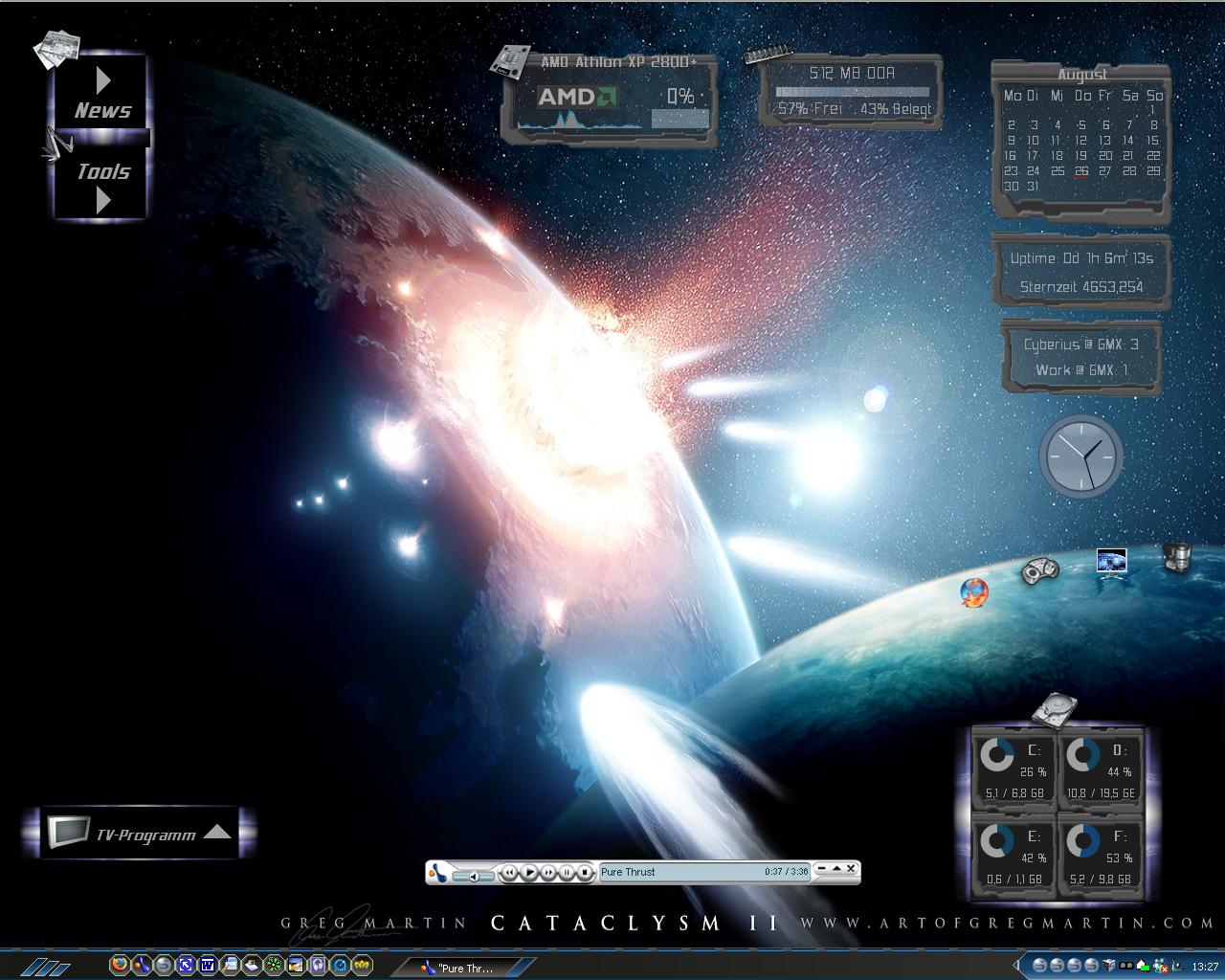Fast-forward the track in media player

point(548,872)
